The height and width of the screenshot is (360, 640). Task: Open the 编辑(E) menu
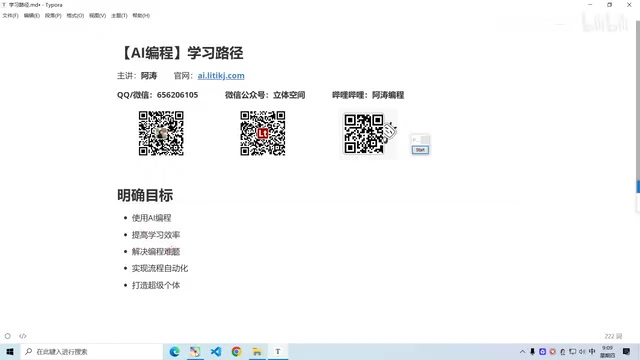coord(31,16)
